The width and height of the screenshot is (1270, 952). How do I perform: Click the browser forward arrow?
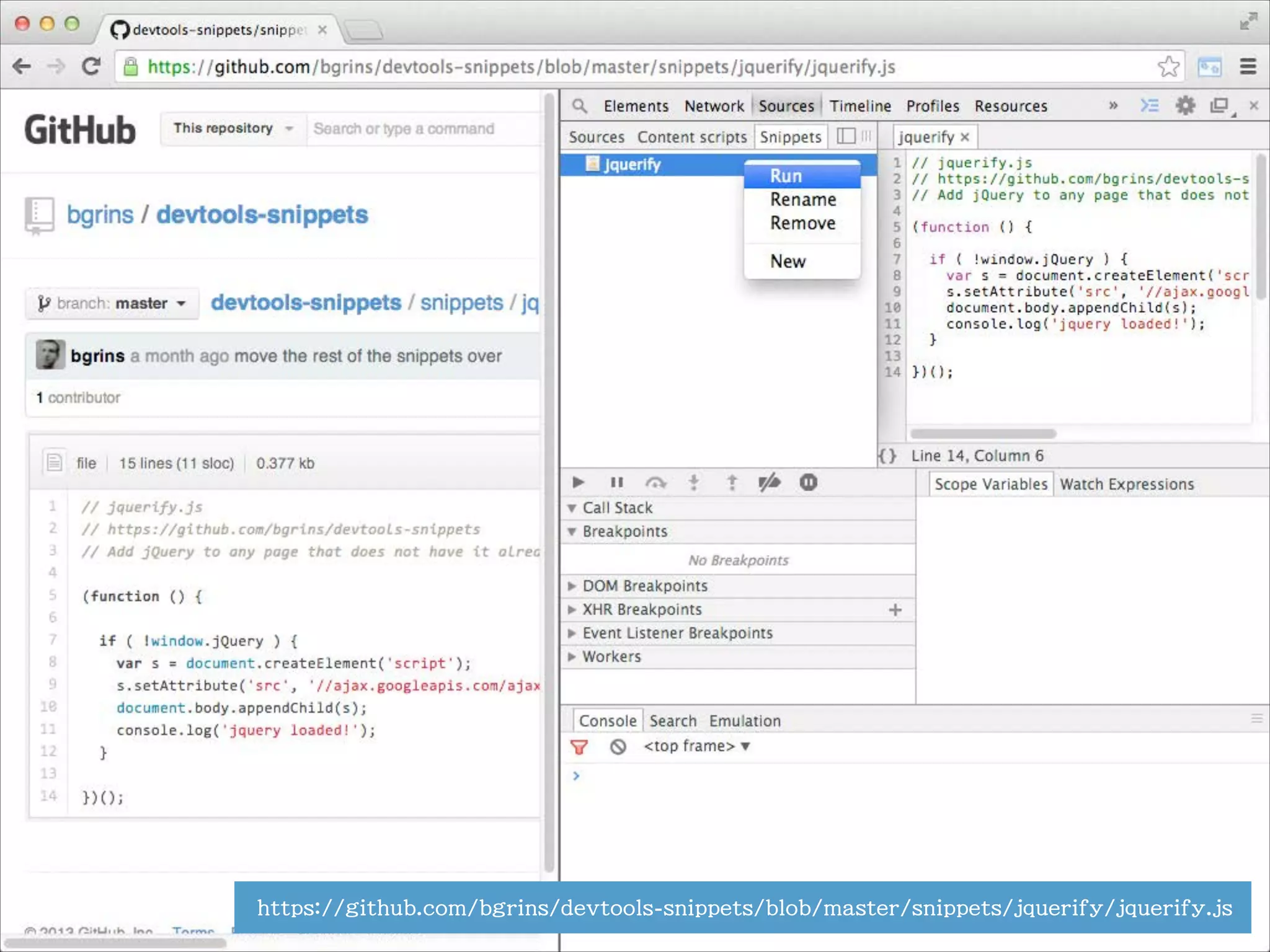tap(56, 66)
